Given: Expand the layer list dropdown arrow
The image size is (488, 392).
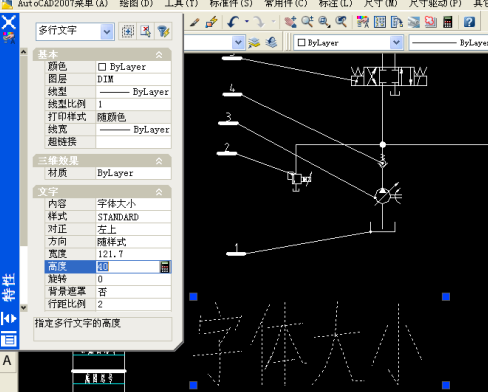Looking at the screenshot, I should tap(238, 43).
